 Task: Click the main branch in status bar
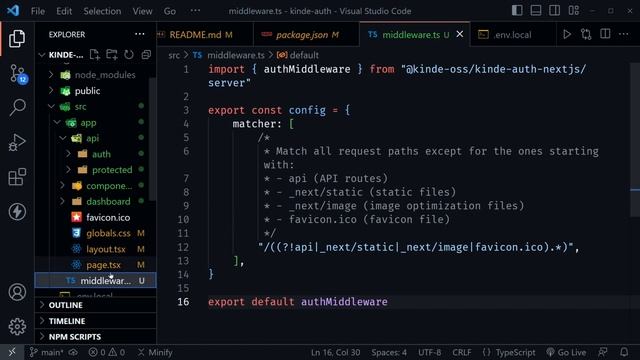point(47,352)
